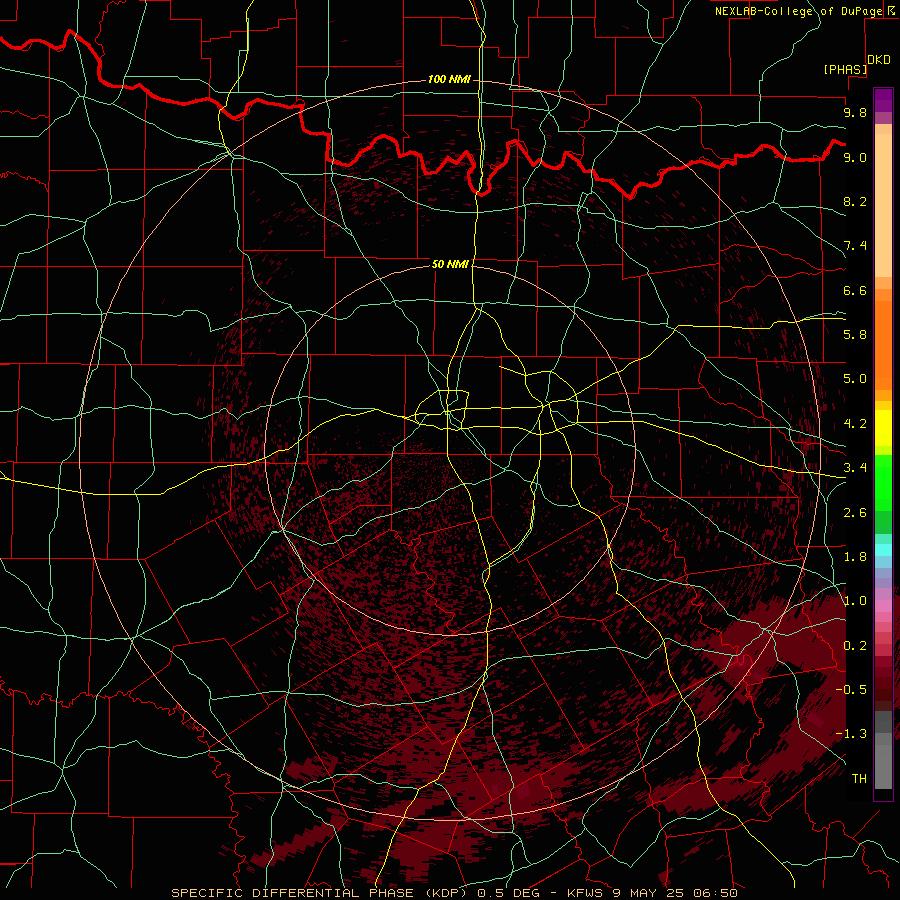
Task: Click the 9.8 value on the color scale
Action: pyautogui.click(x=855, y=112)
